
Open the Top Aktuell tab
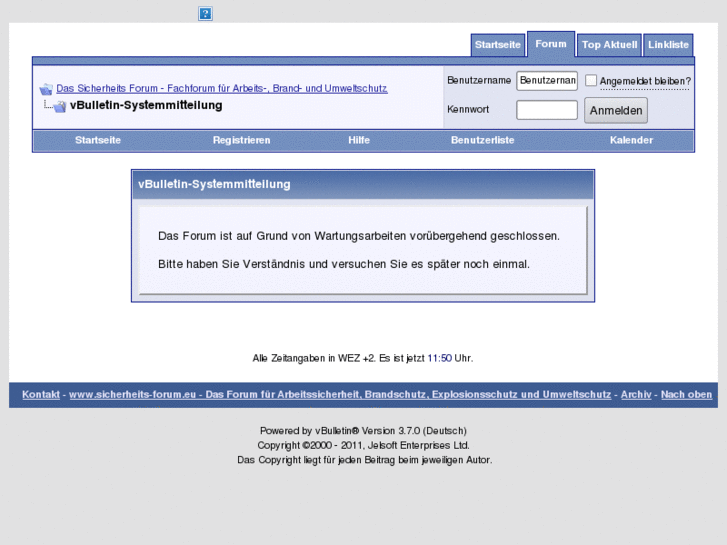click(x=609, y=45)
